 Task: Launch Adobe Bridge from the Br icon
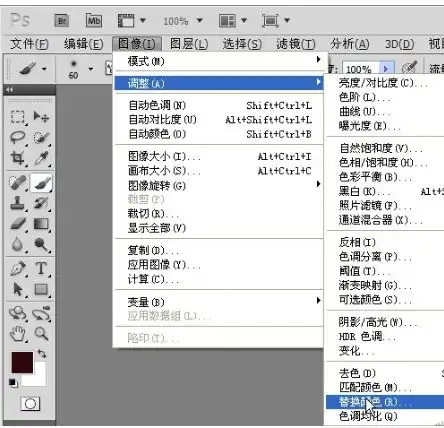coord(62,21)
